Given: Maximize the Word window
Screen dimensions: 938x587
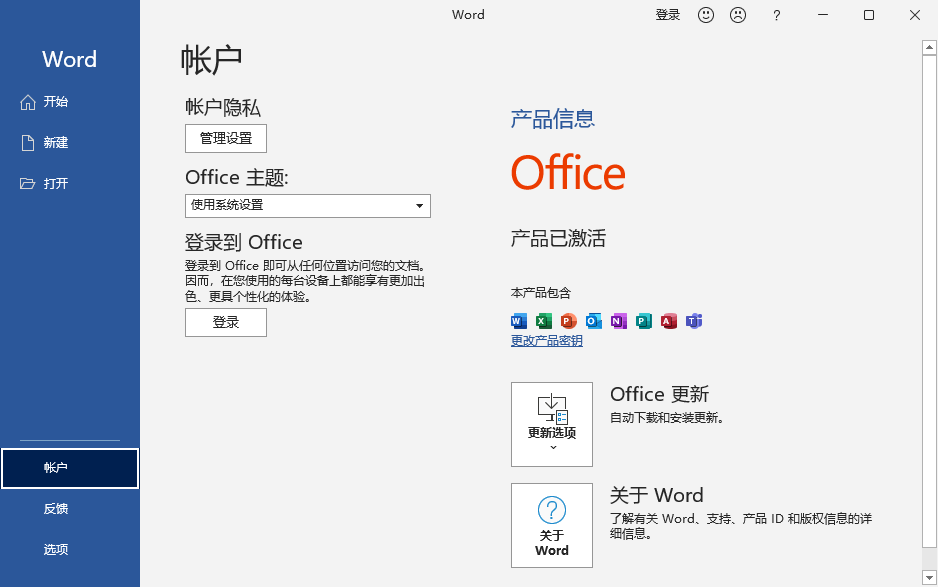Looking at the screenshot, I should coord(869,15).
